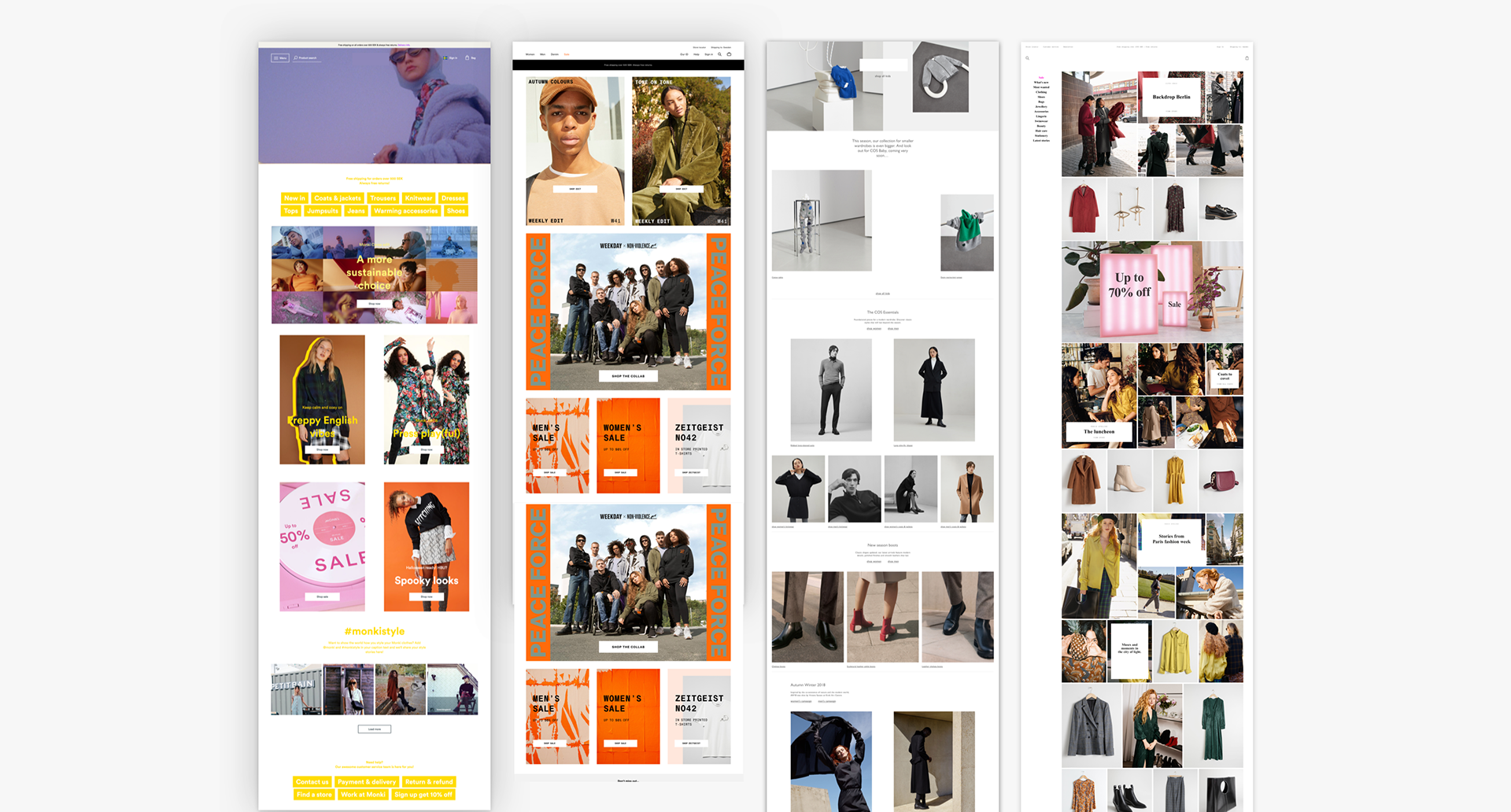Open the COS red ankle boots photo
The height and width of the screenshot is (812, 1511).
(882, 617)
